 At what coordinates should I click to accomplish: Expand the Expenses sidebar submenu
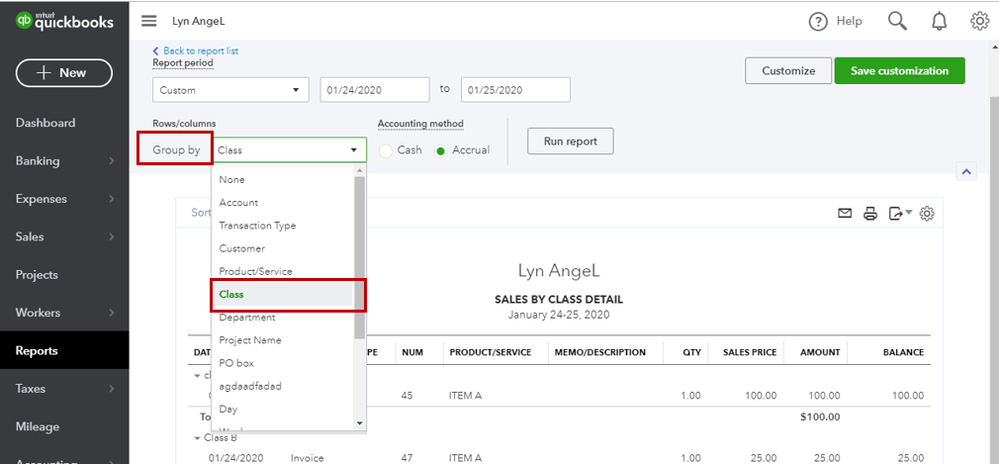(111, 199)
